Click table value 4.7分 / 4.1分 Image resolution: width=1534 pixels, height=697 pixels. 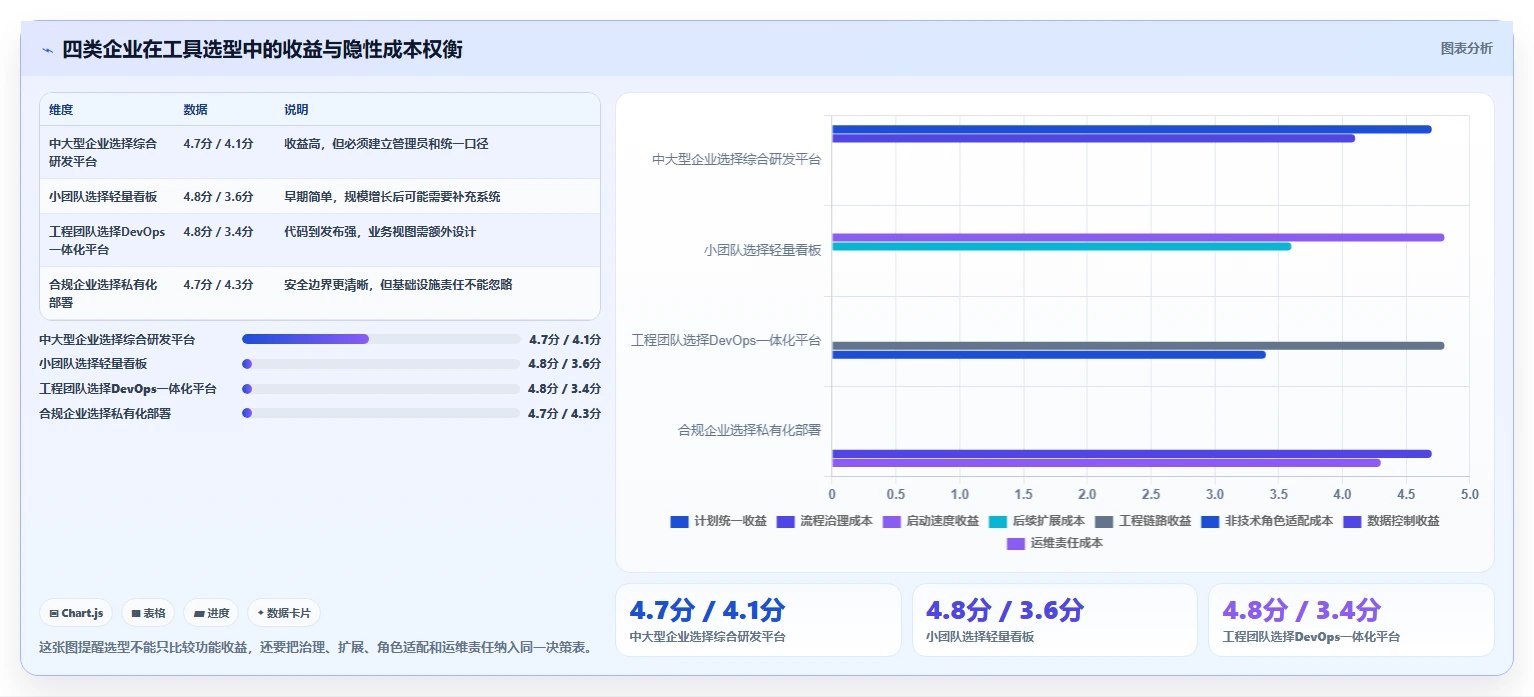coord(218,144)
